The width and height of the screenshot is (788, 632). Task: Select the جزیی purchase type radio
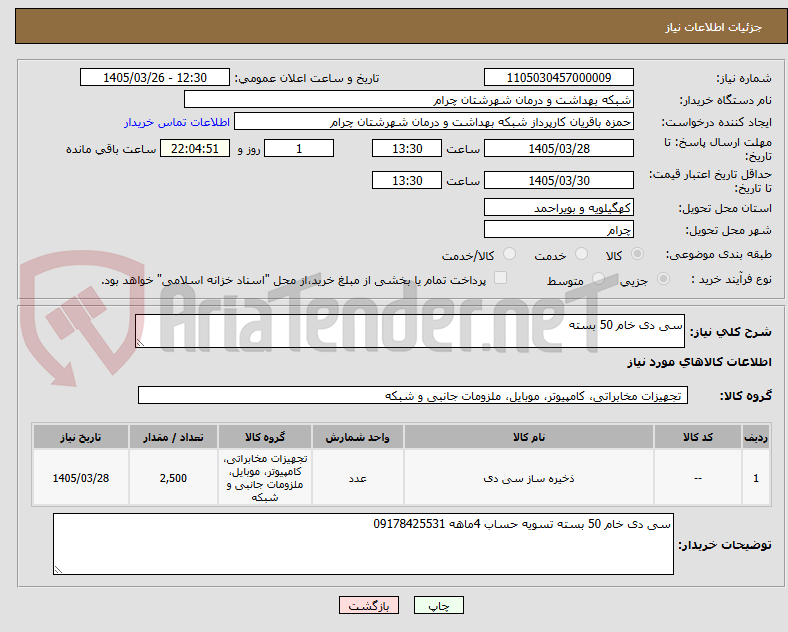(663, 279)
